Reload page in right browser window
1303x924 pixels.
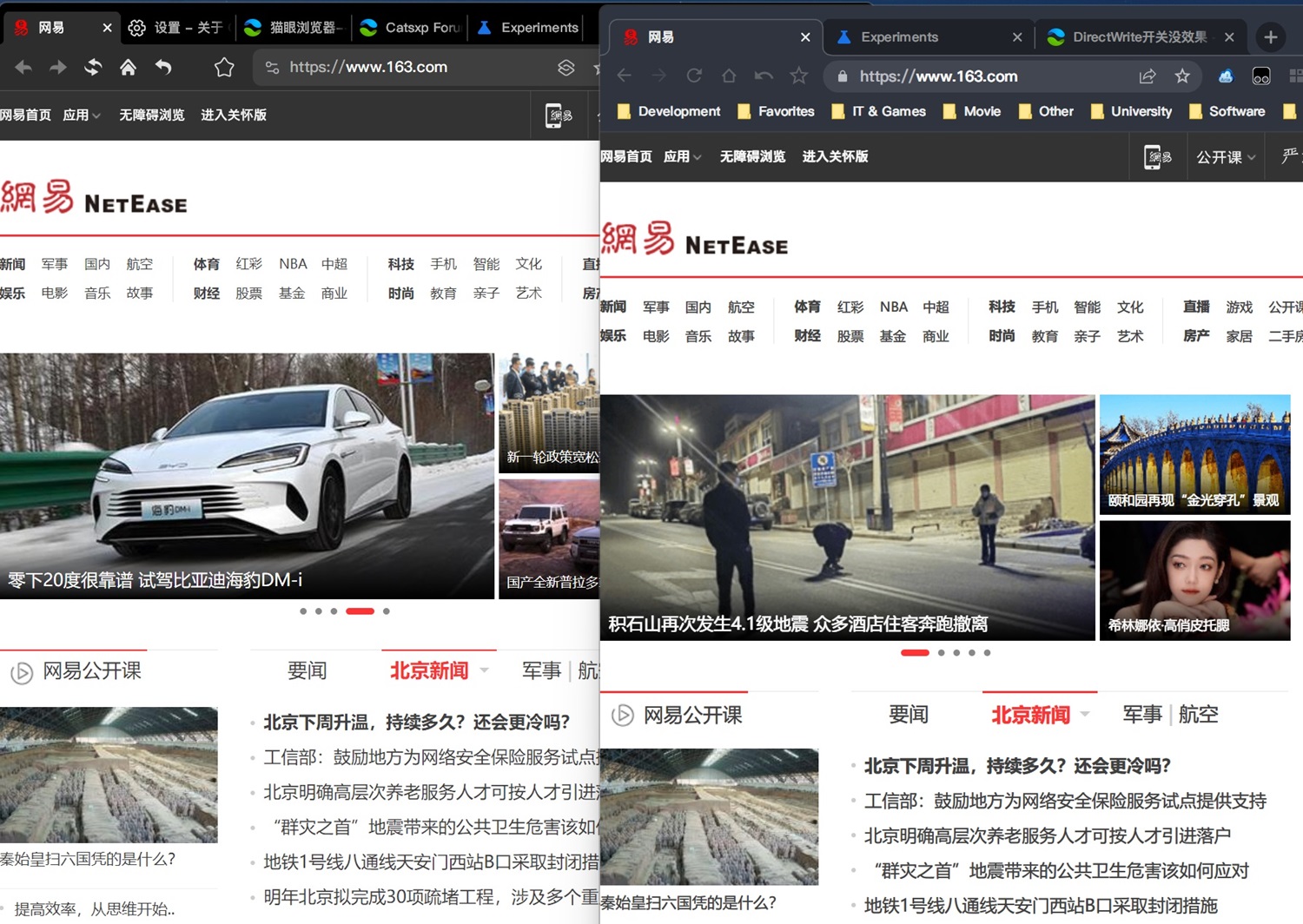coord(694,76)
